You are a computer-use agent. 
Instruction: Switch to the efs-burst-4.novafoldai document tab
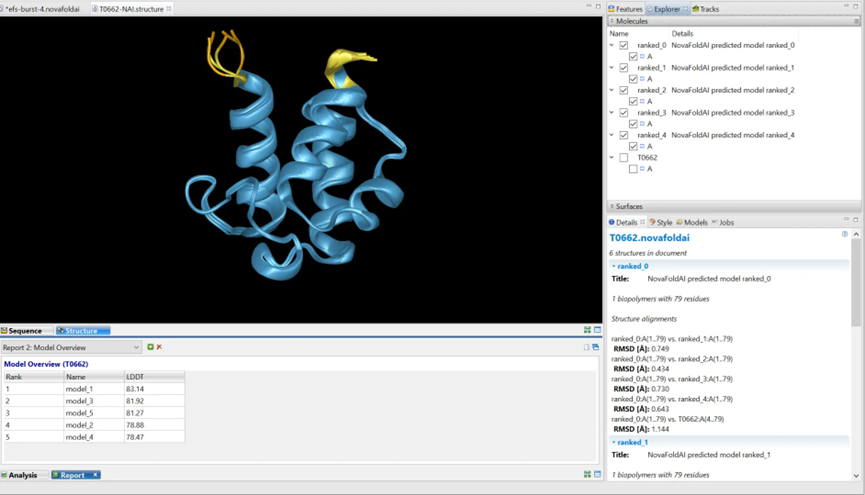[42, 9]
